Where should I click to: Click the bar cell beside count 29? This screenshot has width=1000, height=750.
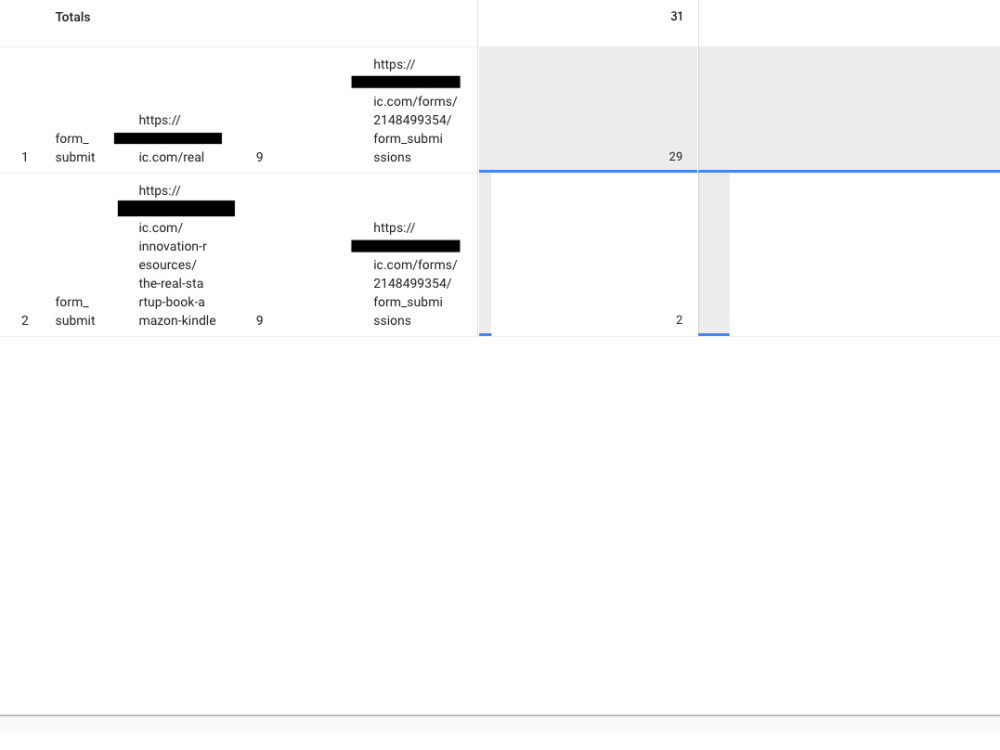(849, 109)
